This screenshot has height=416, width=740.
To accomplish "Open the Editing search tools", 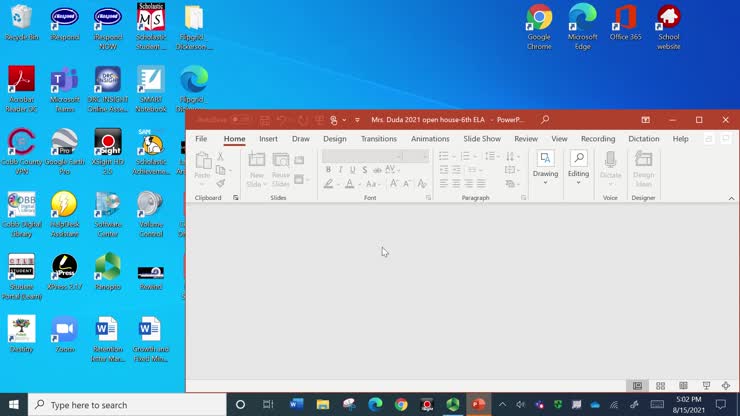I will point(578,165).
